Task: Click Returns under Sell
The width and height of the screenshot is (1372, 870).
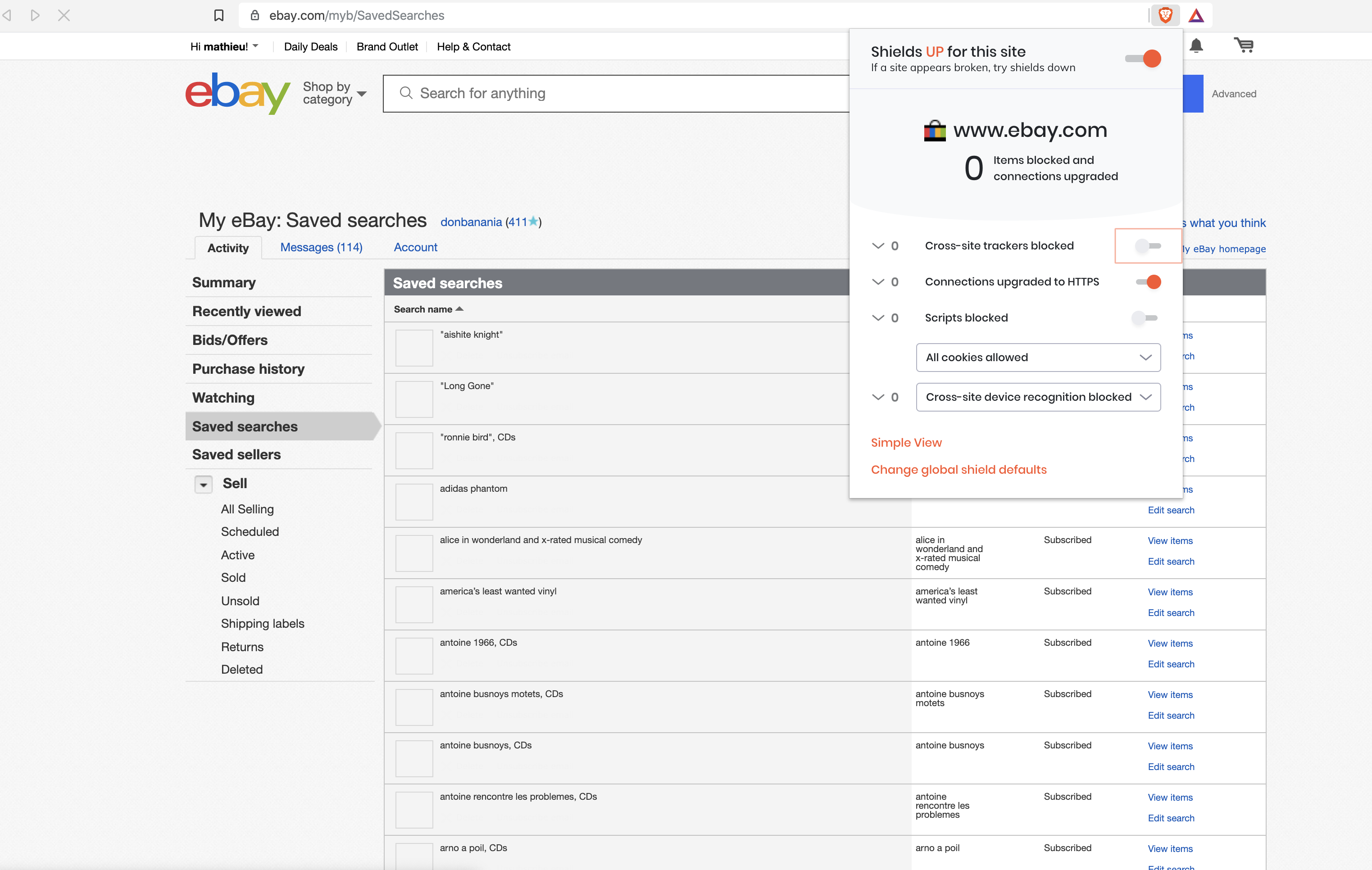Action: tap(242, 647)
